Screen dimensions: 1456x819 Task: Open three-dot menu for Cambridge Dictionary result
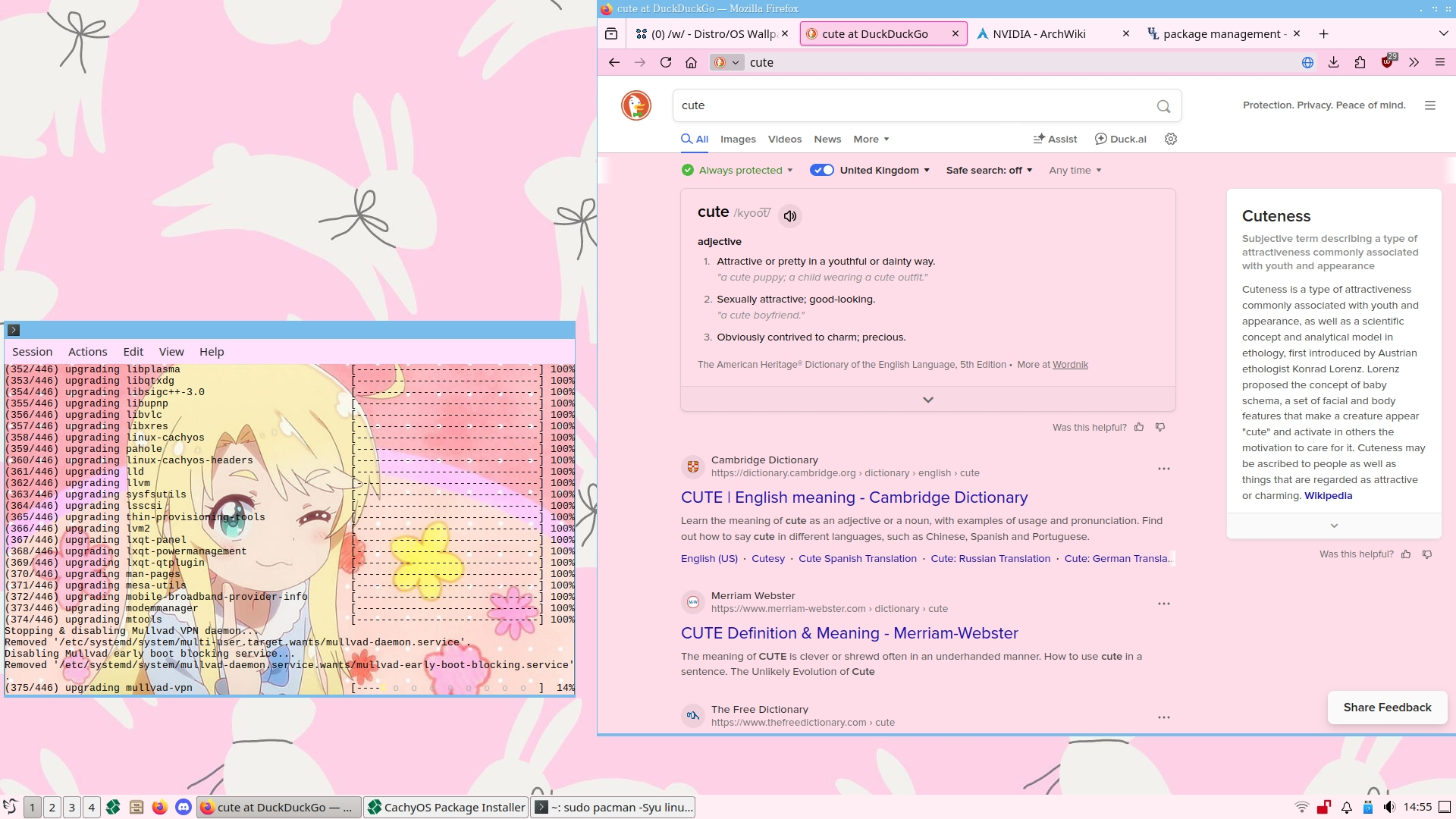pyautogui.click(x=1164, y=469)
